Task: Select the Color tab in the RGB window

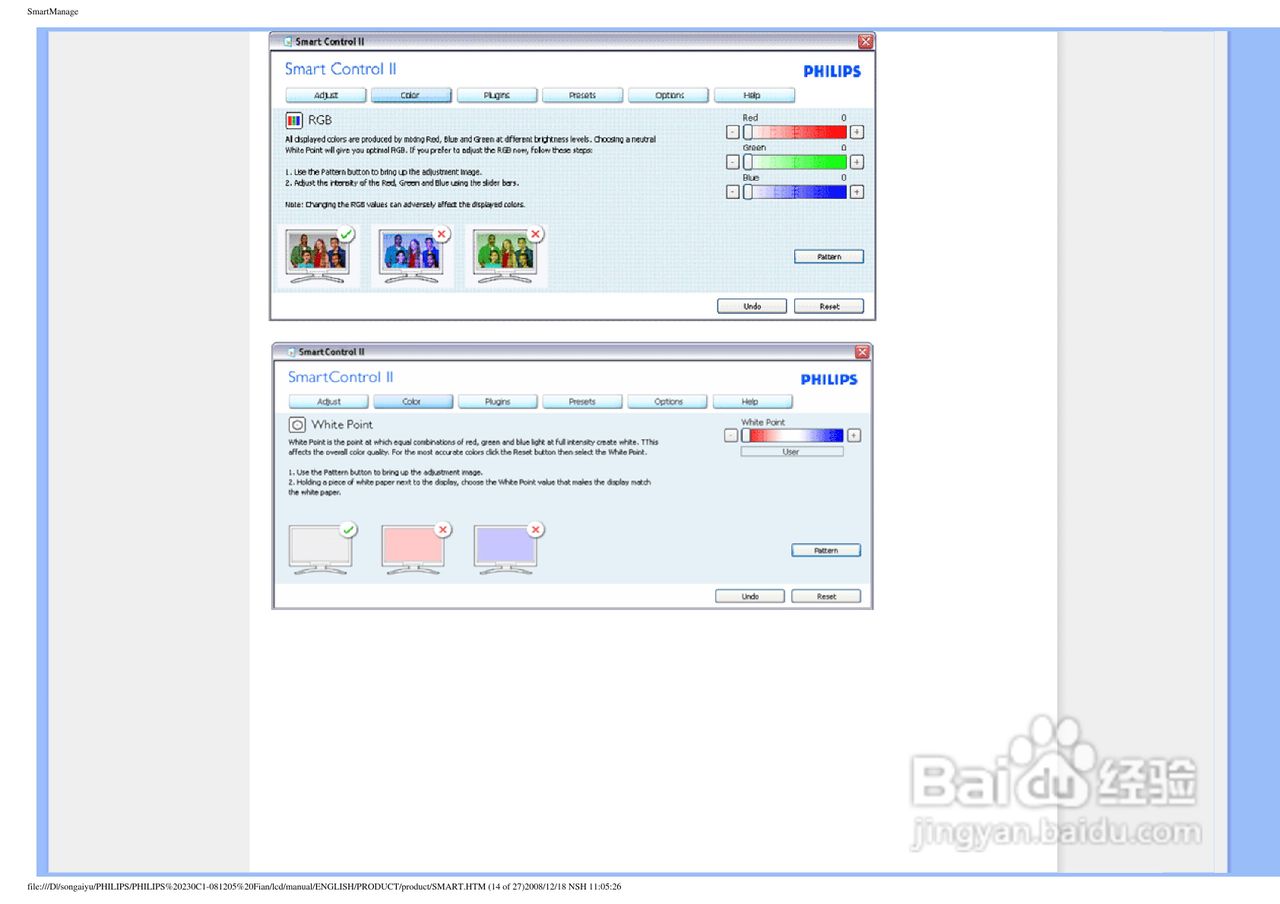Action: 410,95
